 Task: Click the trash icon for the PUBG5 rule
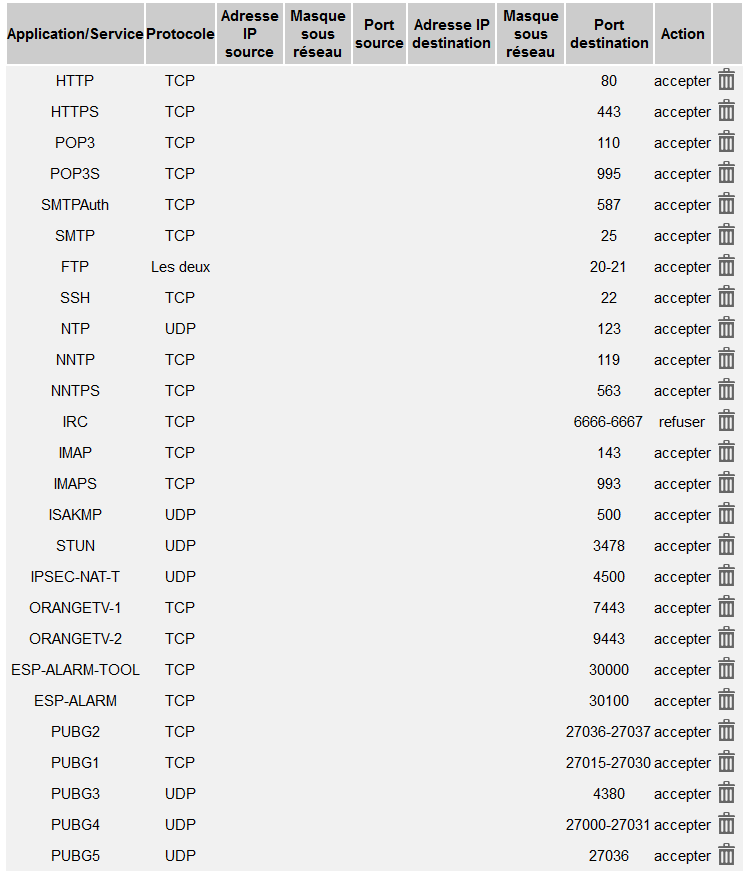(727, 856)
